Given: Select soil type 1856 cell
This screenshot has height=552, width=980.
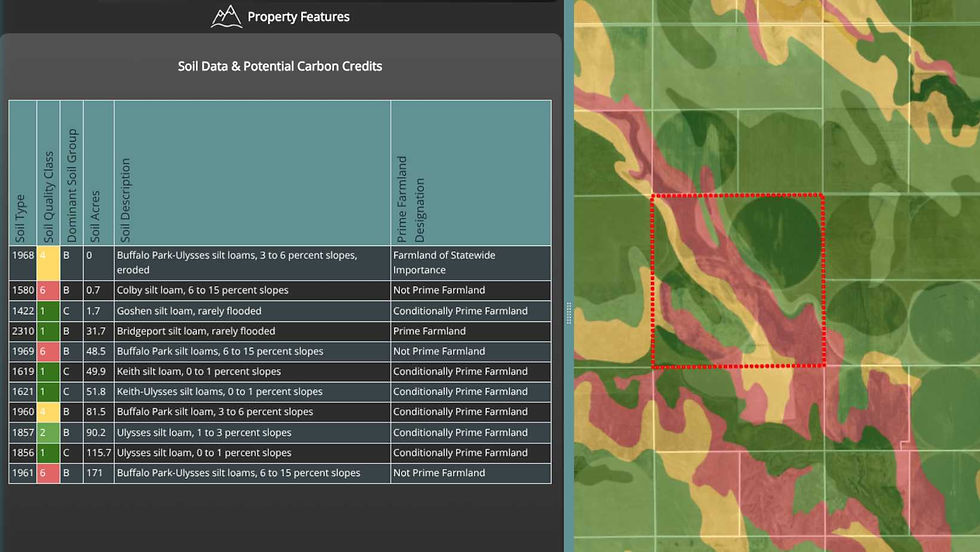Looking at the screenshot, I should 23,453.
